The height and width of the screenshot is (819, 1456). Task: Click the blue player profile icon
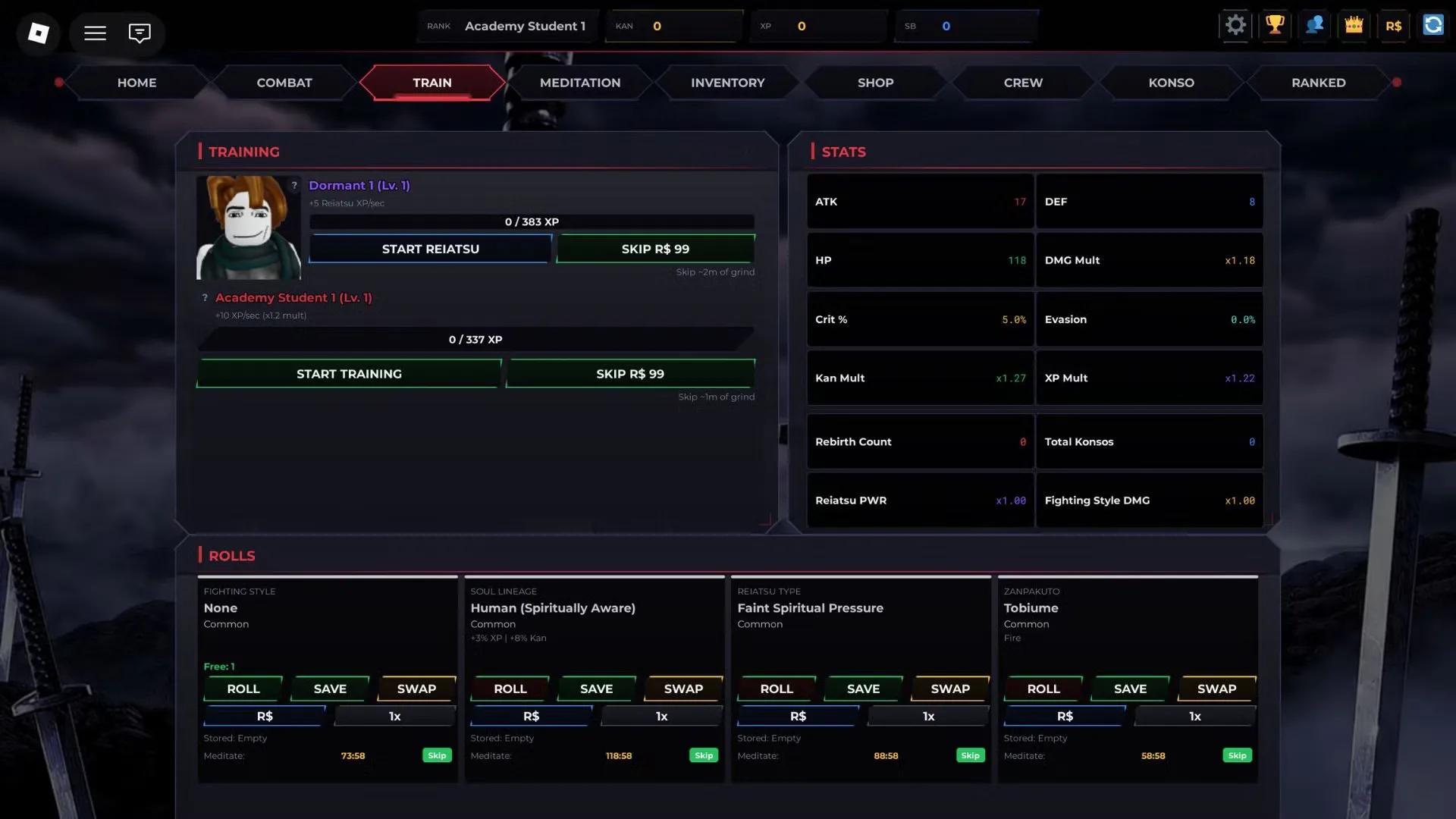(x=1314, y=25)
